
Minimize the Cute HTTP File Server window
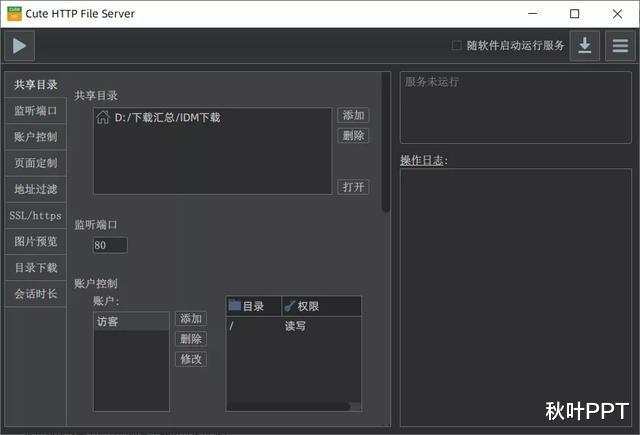pyautogui.click(x=533, y=14)
